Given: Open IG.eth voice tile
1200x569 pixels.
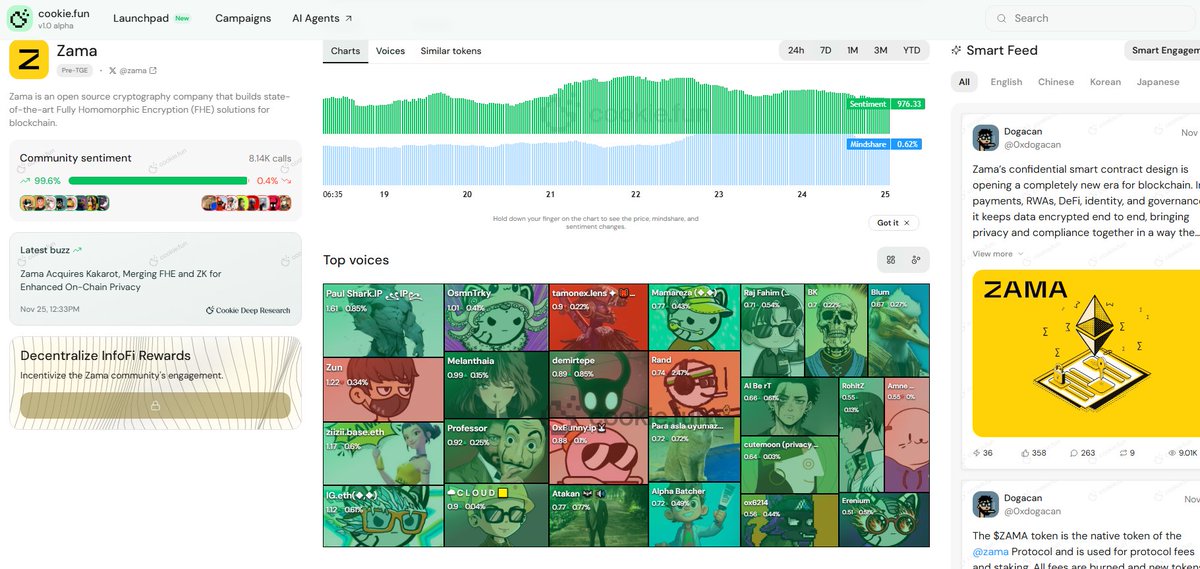Looking at the screenshot, I should (383, 517).
